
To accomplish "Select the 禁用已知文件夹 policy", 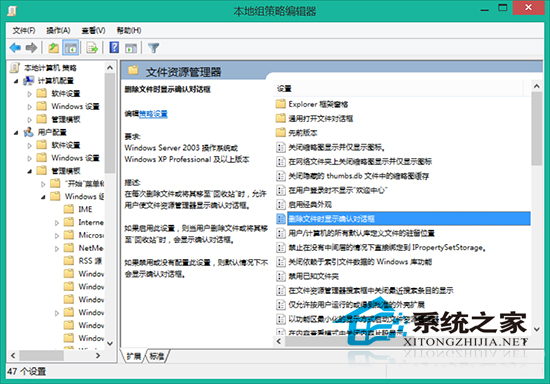I will point(308,276).
